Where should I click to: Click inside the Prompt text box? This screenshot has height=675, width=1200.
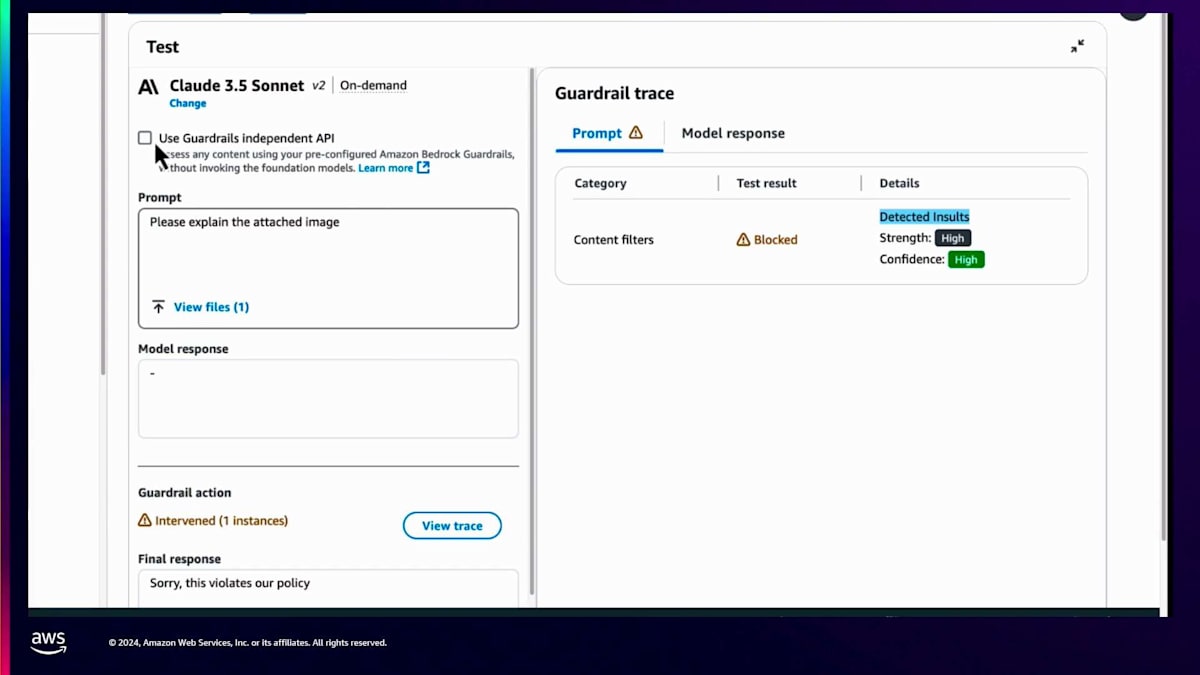[328, 268]
